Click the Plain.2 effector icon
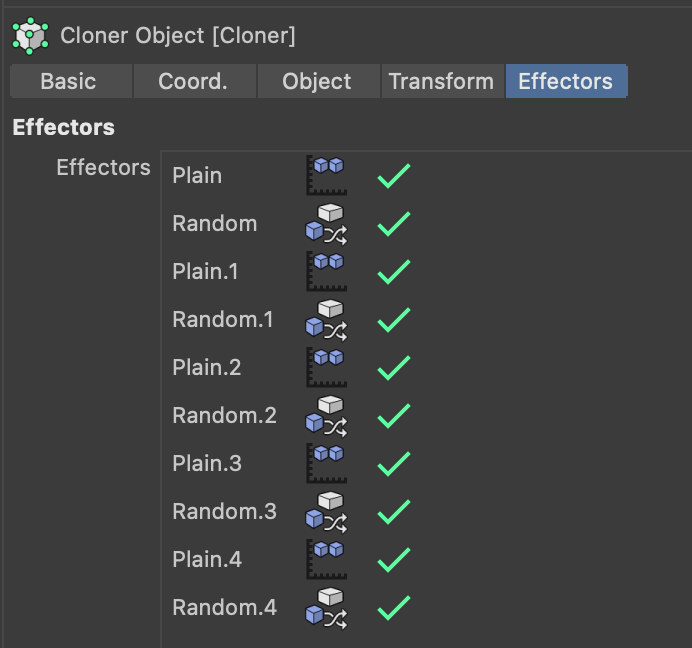Image resolution: width=692 pixels, height=648 pixels. point(326,367)
